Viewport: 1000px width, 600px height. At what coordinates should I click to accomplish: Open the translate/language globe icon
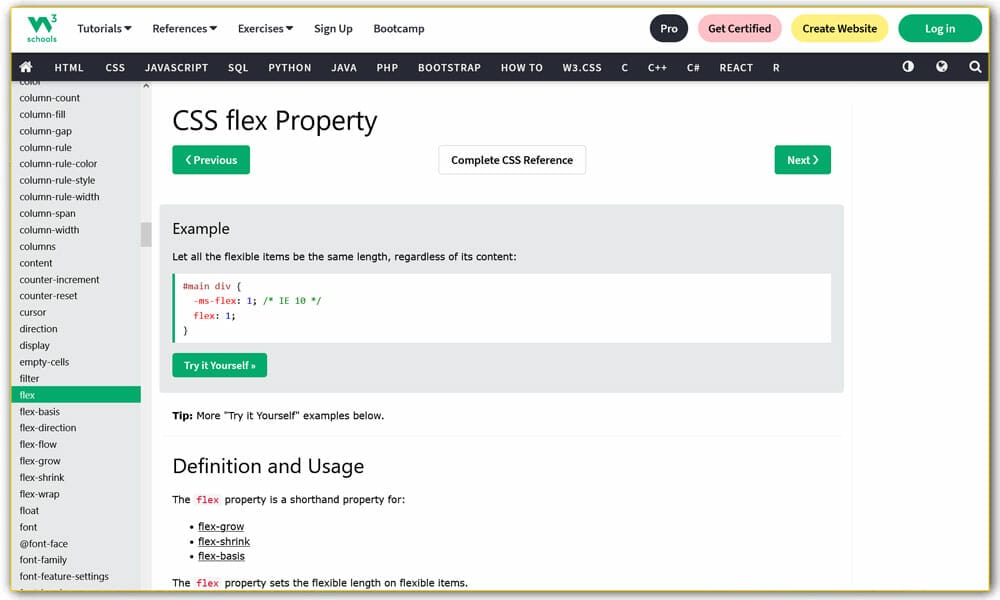click(941, 66)
